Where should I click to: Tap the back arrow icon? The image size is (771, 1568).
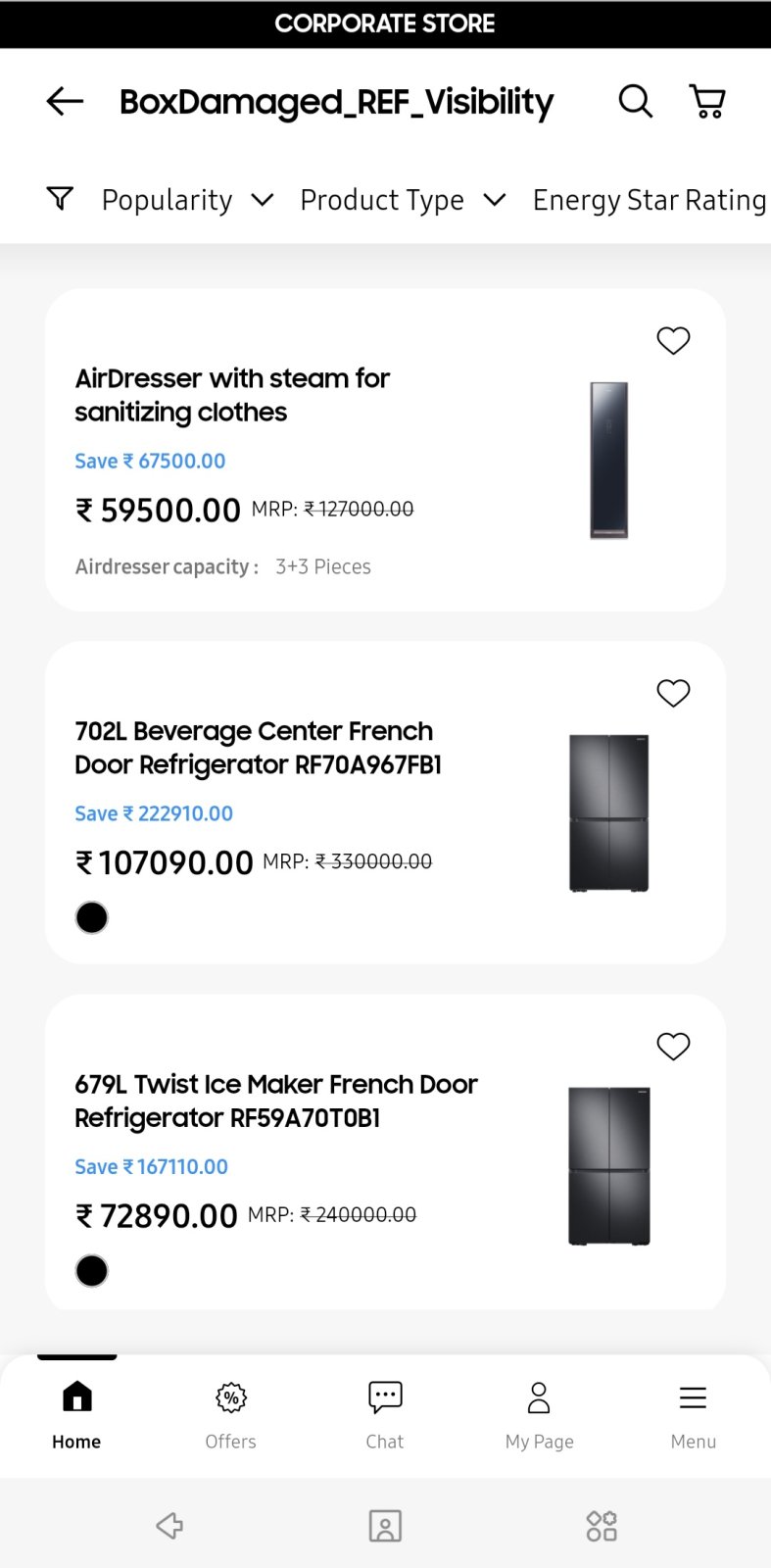(65, 101)
